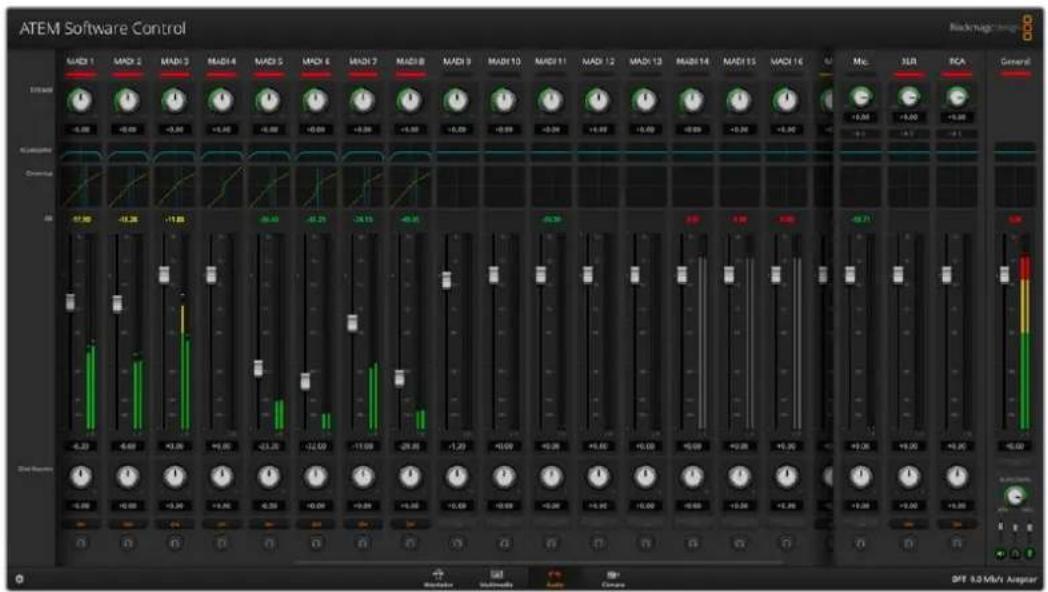Solo the MADI 9 channel via headphone icon
This screenshot has width=1048, height=592.
tap(457, 543)
